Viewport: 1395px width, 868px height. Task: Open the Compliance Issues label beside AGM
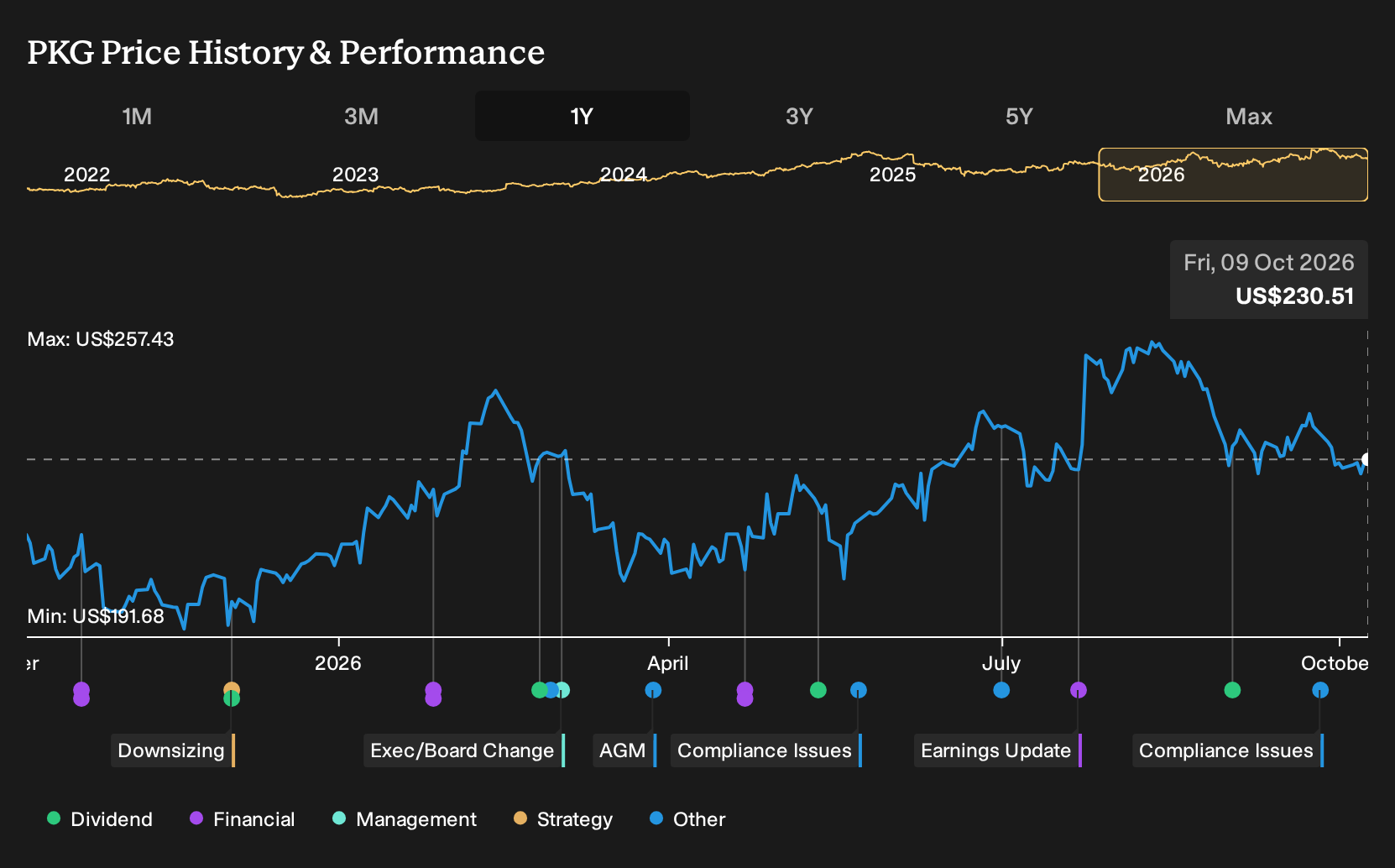coord(766,750)
